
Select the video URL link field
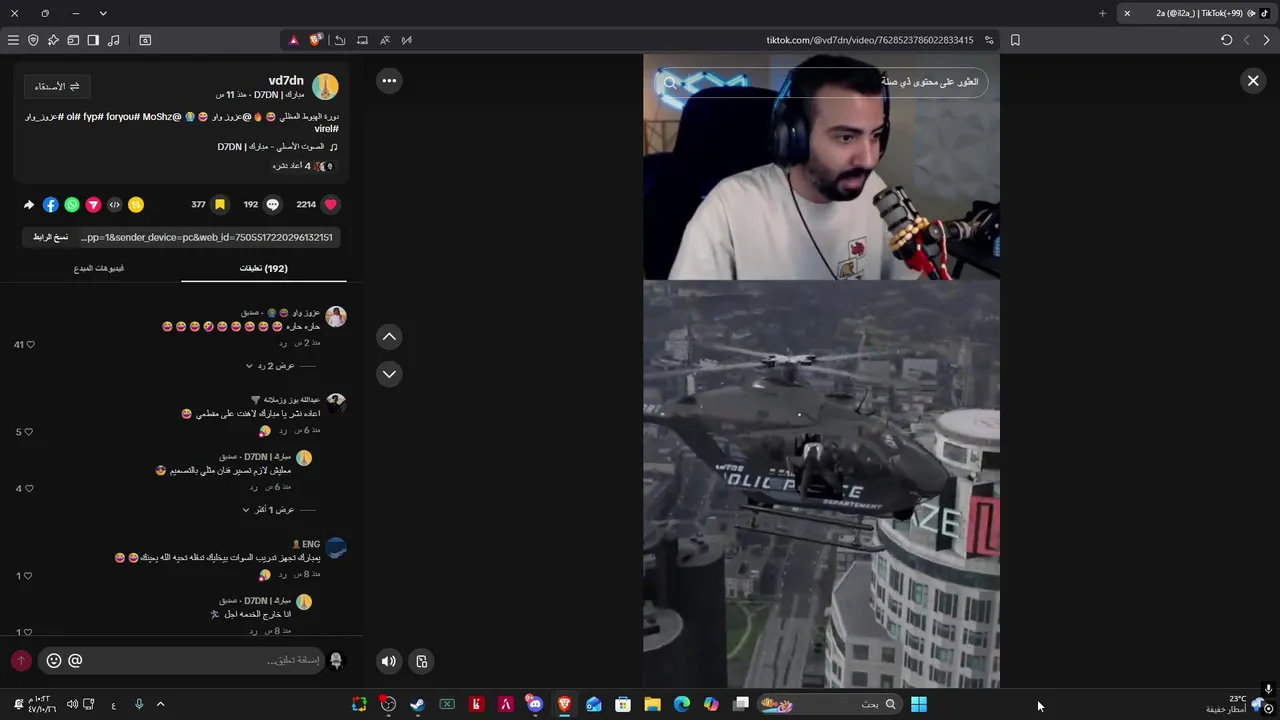(208, 237)
